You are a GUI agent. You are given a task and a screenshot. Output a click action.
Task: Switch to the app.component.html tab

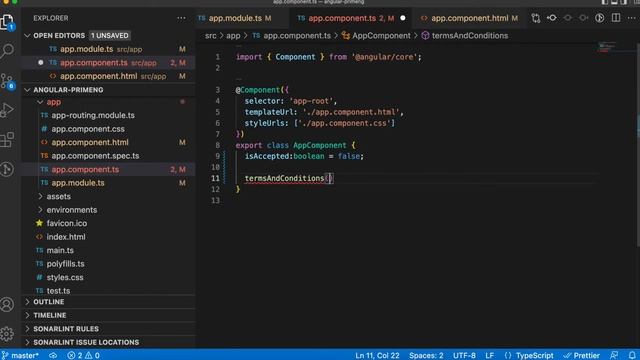469,18
